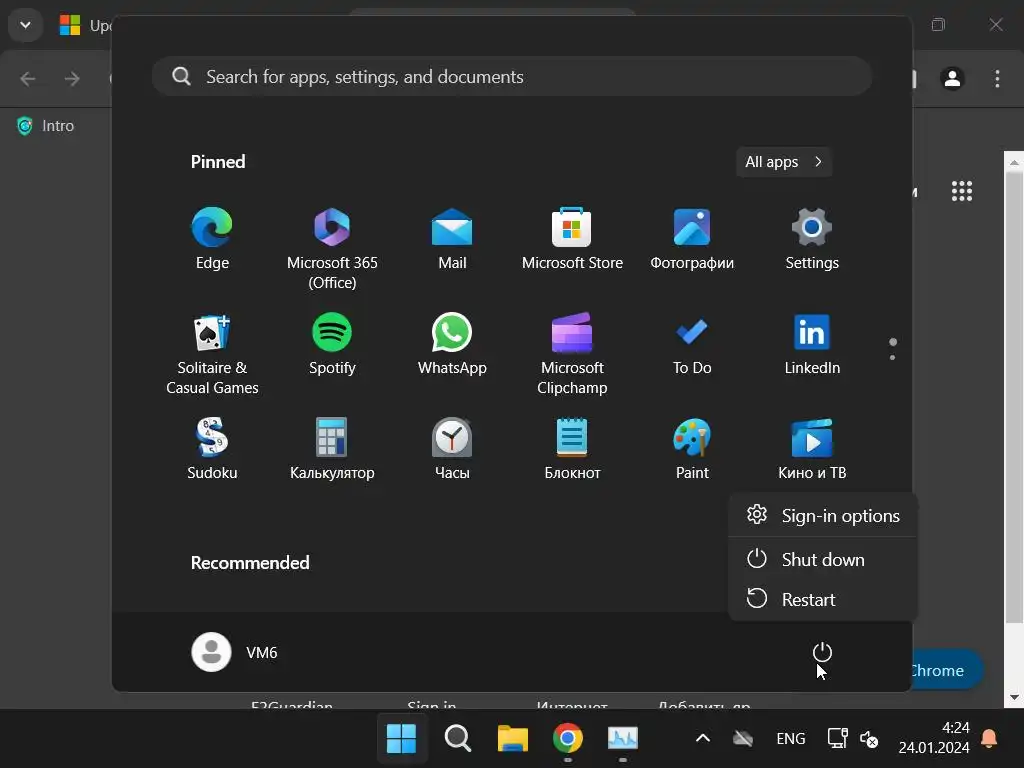Launch Paint

pyautogui.click(x=692, y=449)
